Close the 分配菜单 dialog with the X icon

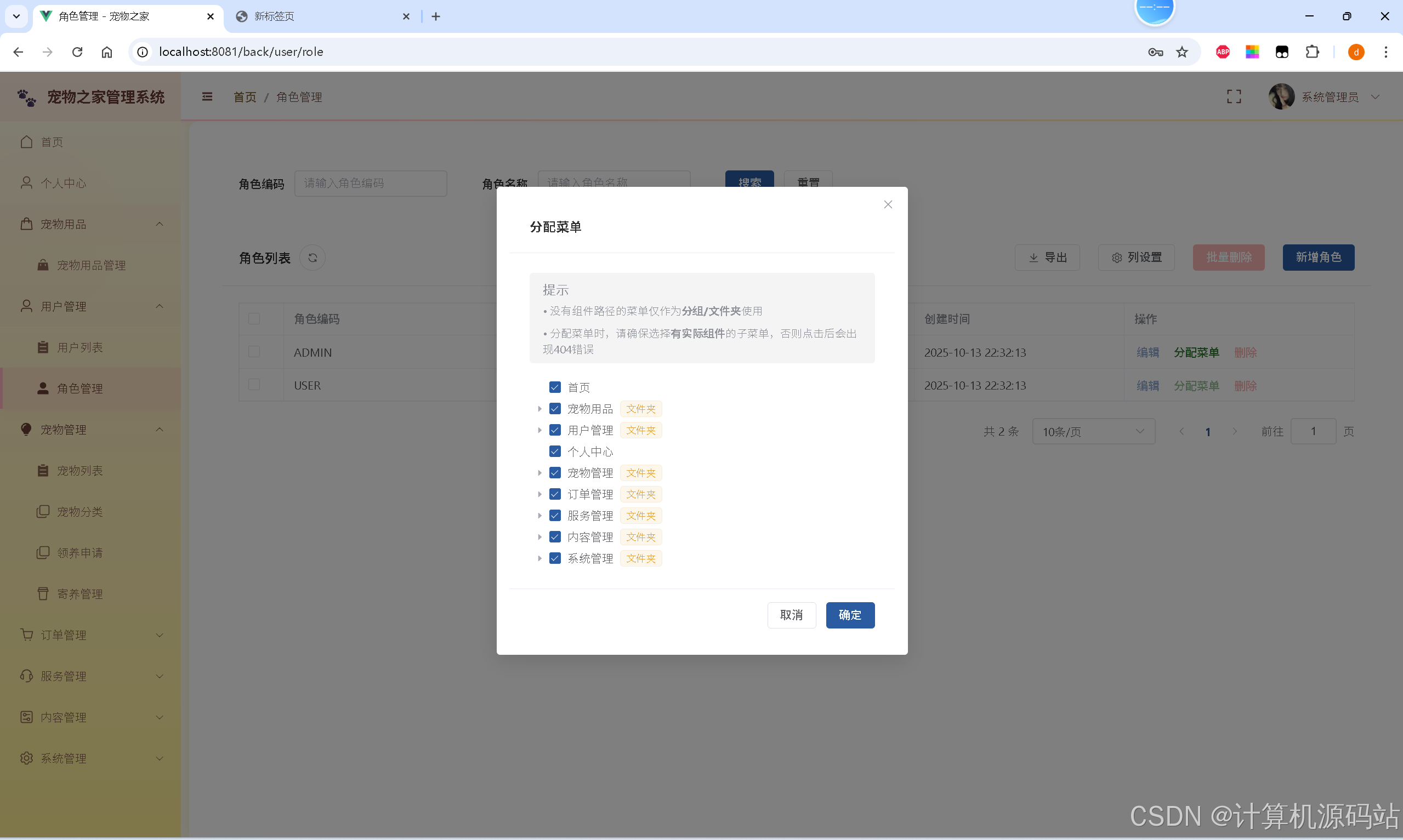point(888,204)
